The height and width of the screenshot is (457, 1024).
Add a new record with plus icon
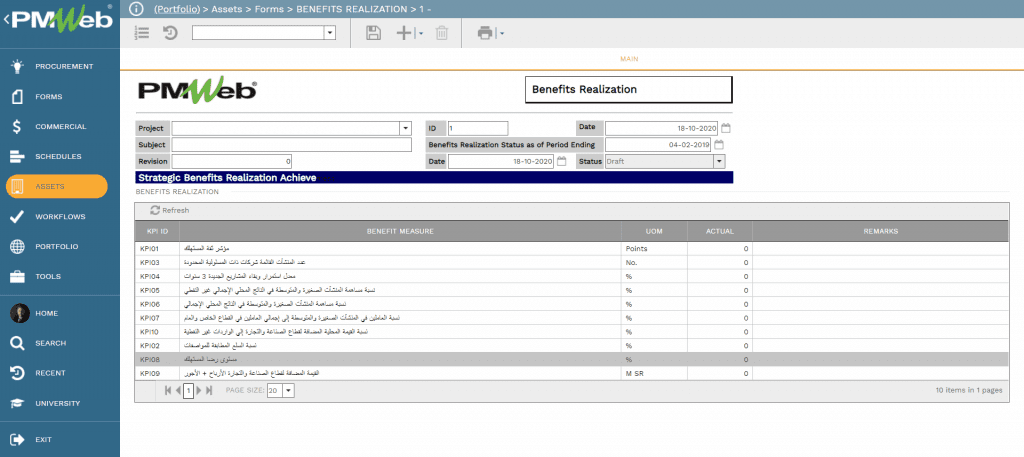pyautogui.click(x=405, y=33)
